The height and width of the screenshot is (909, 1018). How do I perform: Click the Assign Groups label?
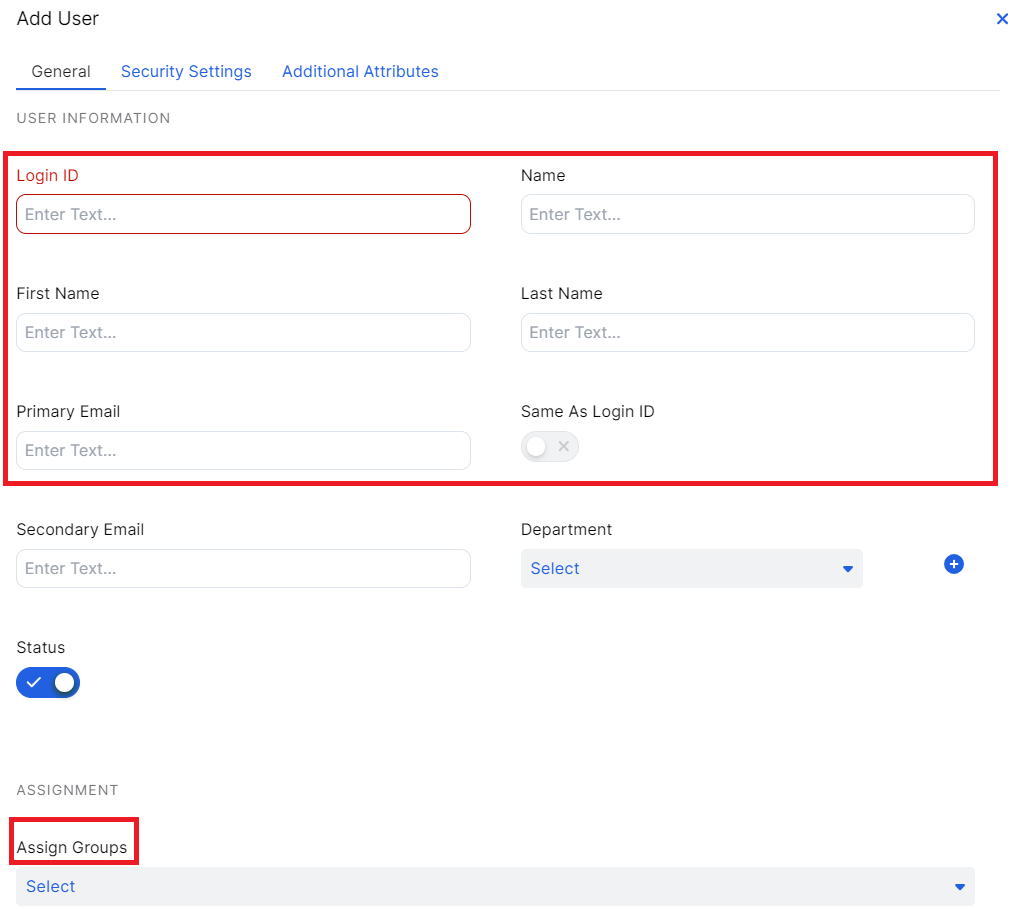pos(72,848)
